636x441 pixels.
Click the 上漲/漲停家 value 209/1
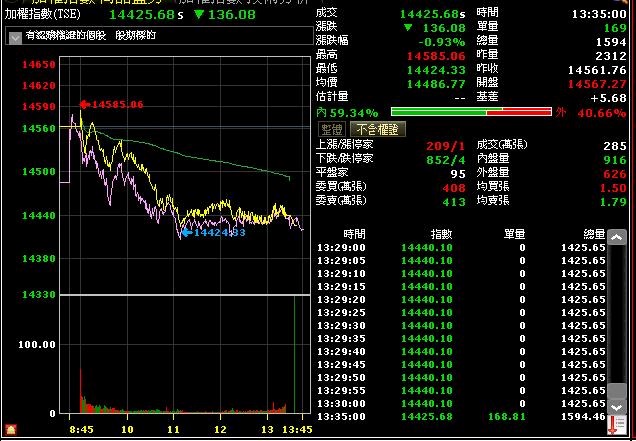point(445,146)
